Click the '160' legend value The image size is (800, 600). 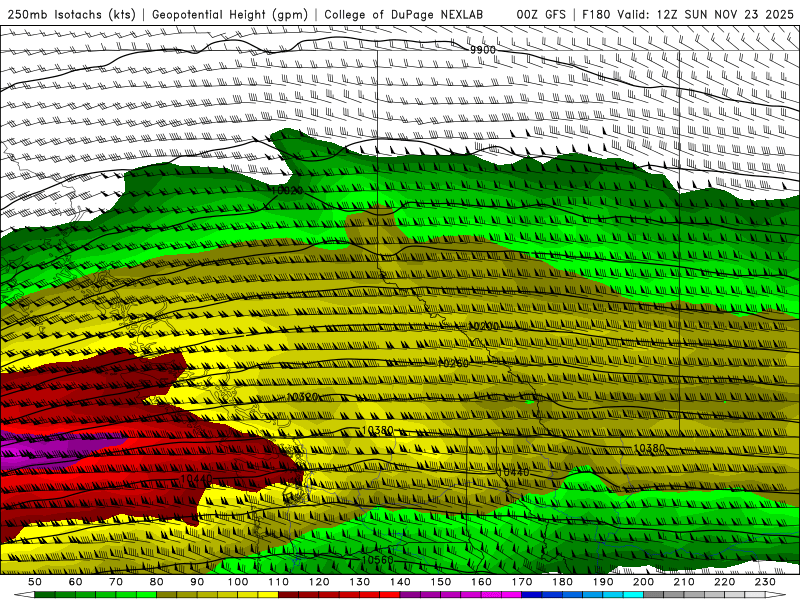pyautogui.click(x=482, y=582)
